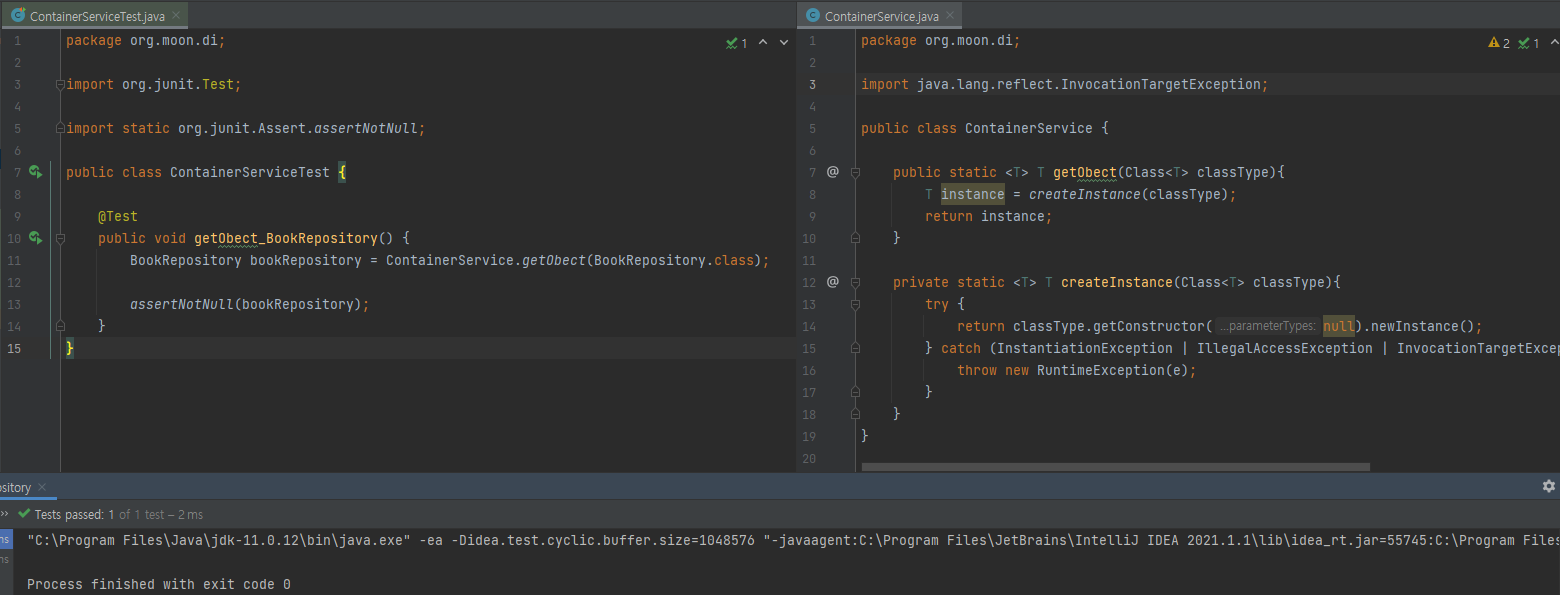Collapse the import static assertNotNull fold marker
The image size is (1560, 595).
61,128
